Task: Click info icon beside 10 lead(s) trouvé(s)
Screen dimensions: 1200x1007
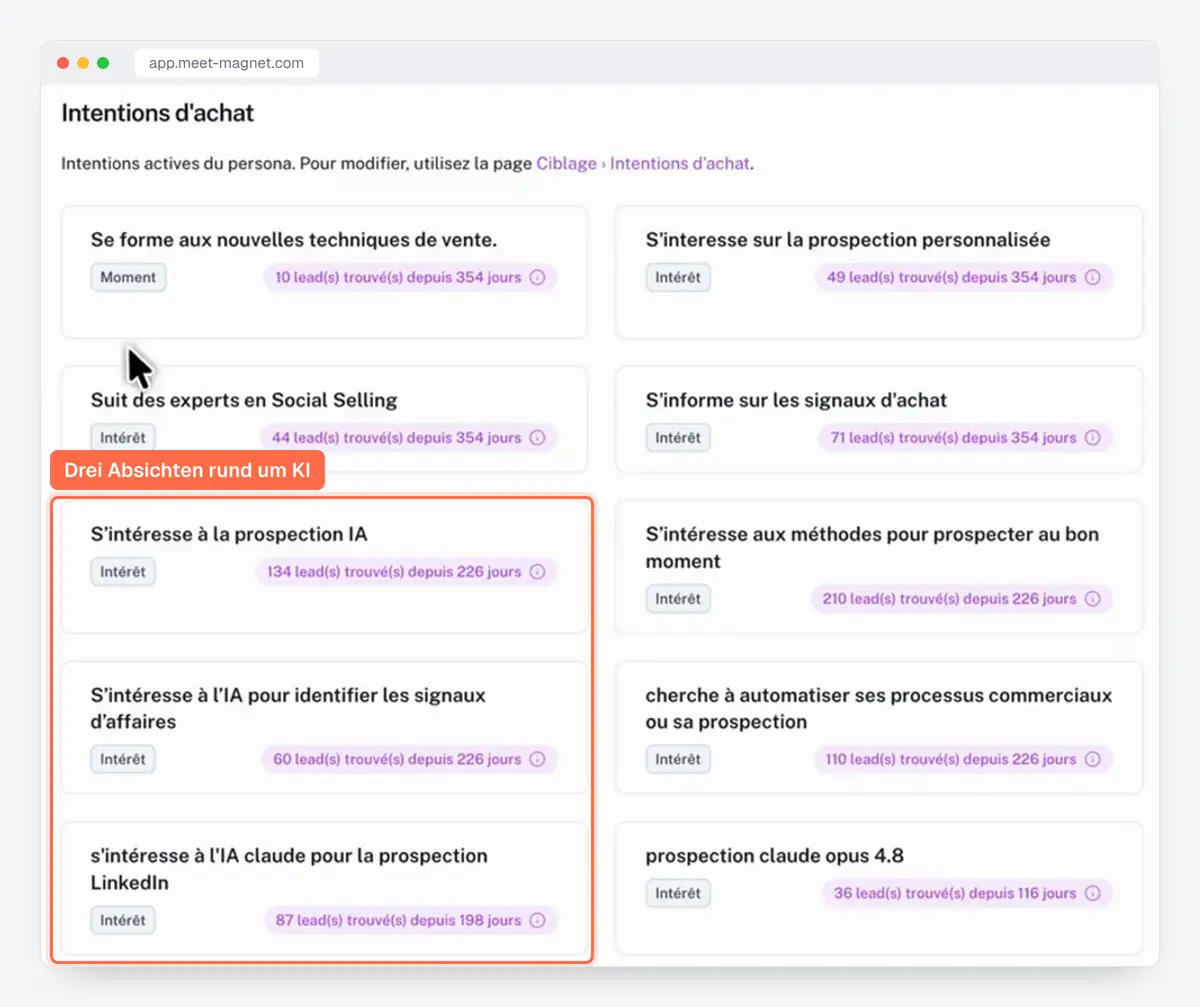Action: pyautogui.click(x=537, y=277)
